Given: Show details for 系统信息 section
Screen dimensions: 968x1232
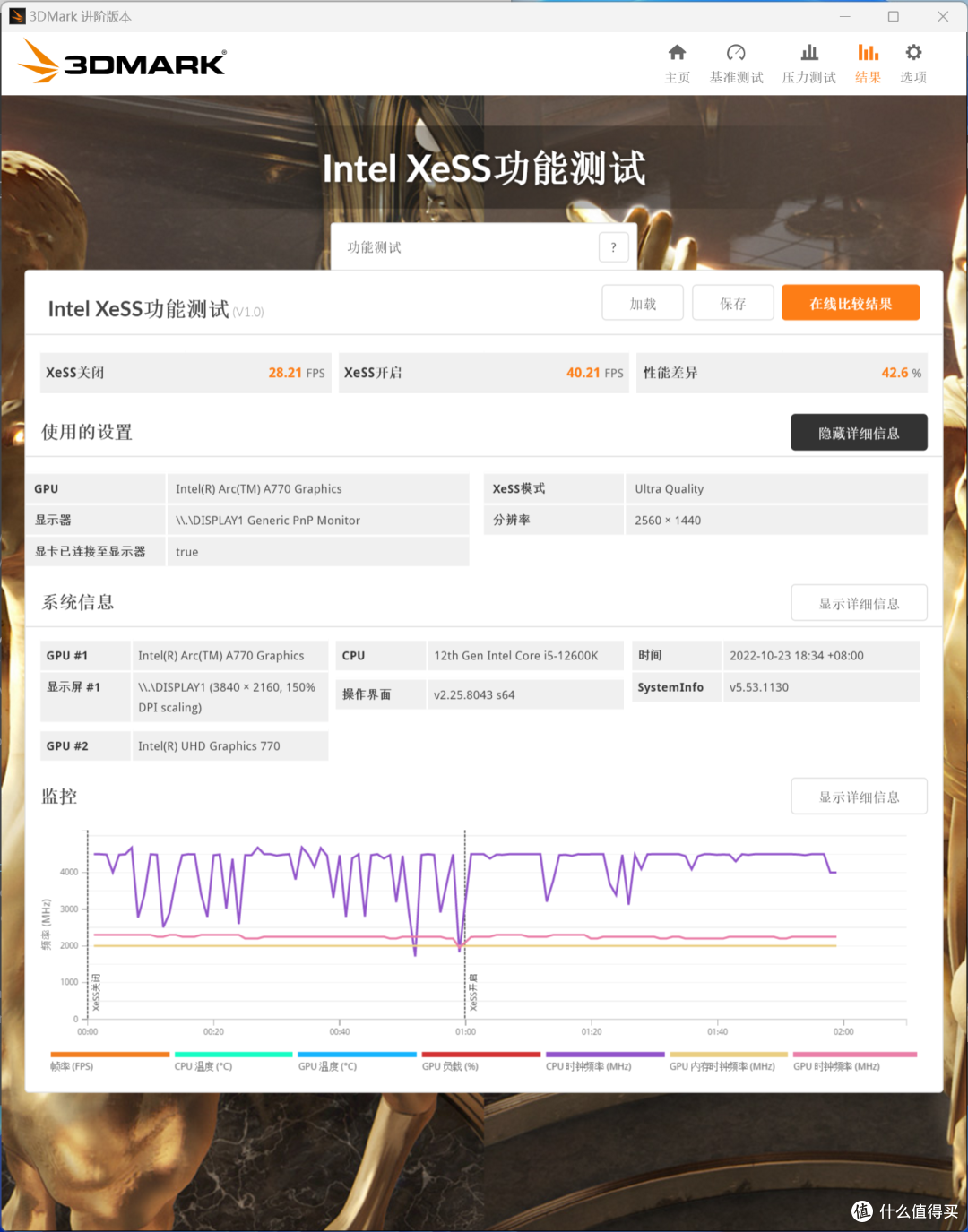Looking at the screenshot, I should [859, 603].
